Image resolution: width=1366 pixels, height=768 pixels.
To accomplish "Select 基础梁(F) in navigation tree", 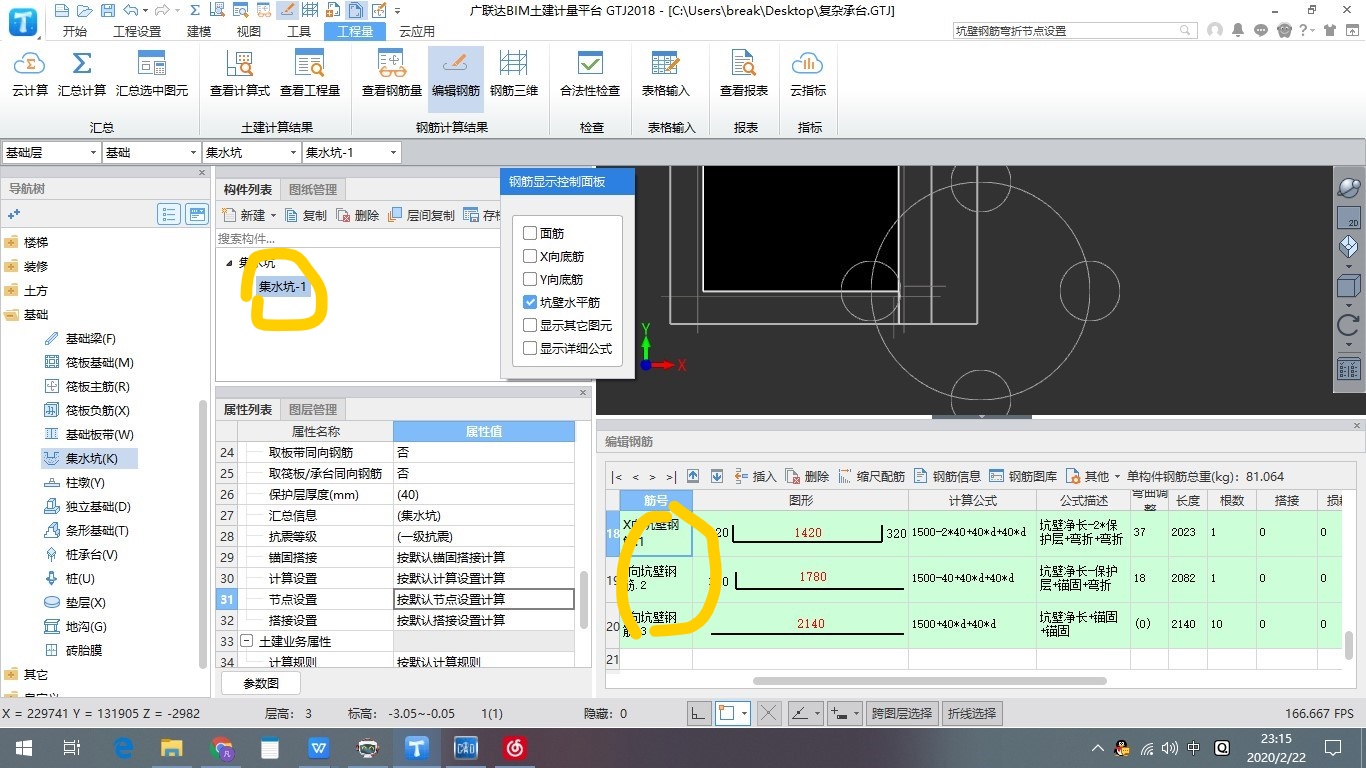I will click(x=90, y=338).
